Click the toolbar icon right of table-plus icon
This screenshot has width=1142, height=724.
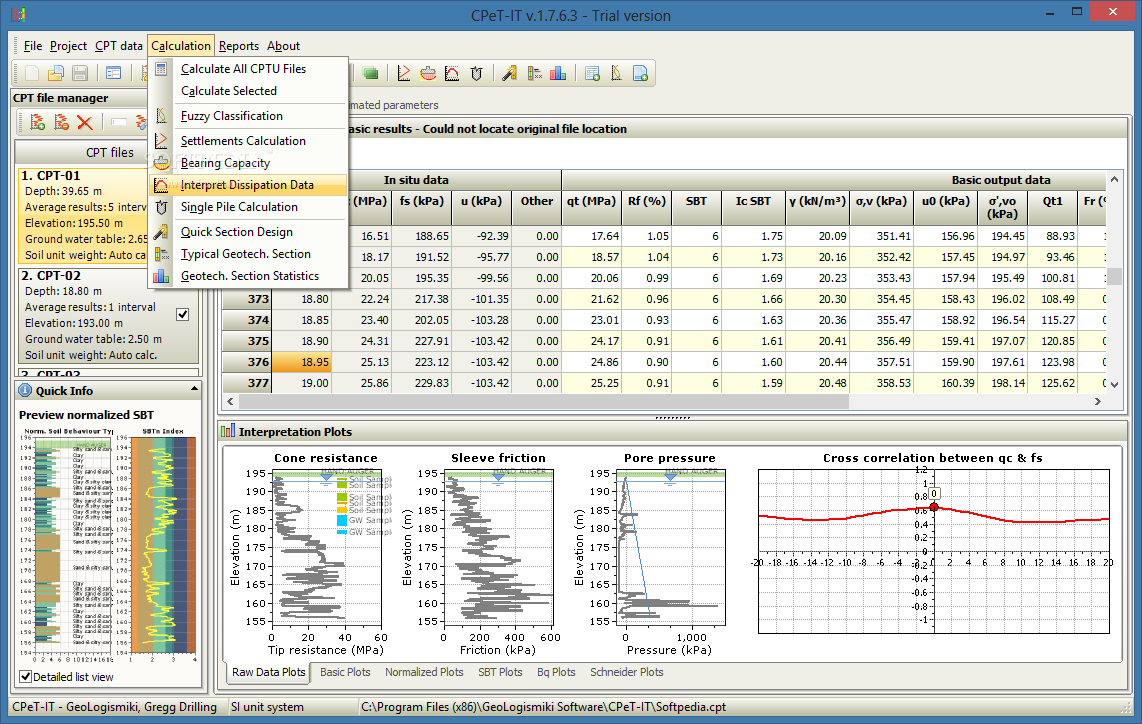[616, 73]
